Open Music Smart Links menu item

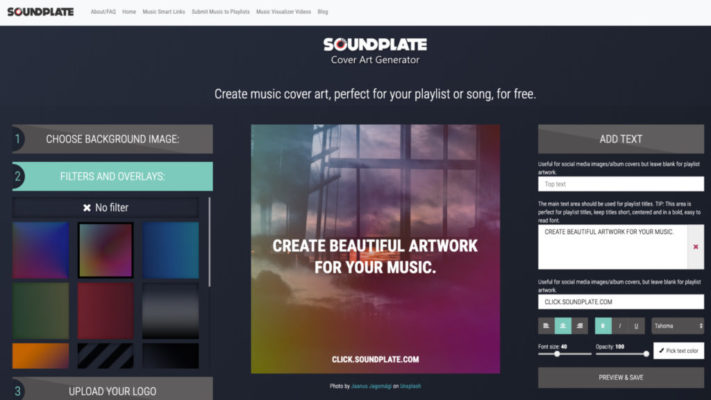164,12
